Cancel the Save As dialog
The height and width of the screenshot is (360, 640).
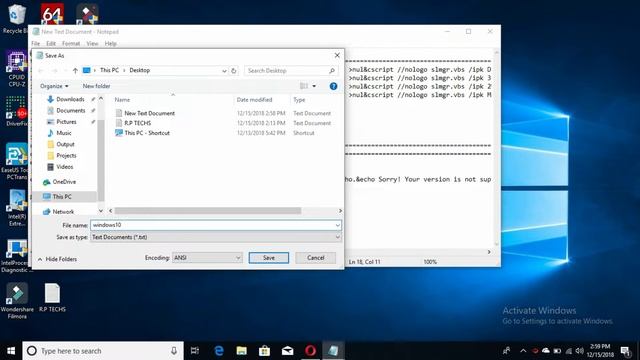coord(316,258)
